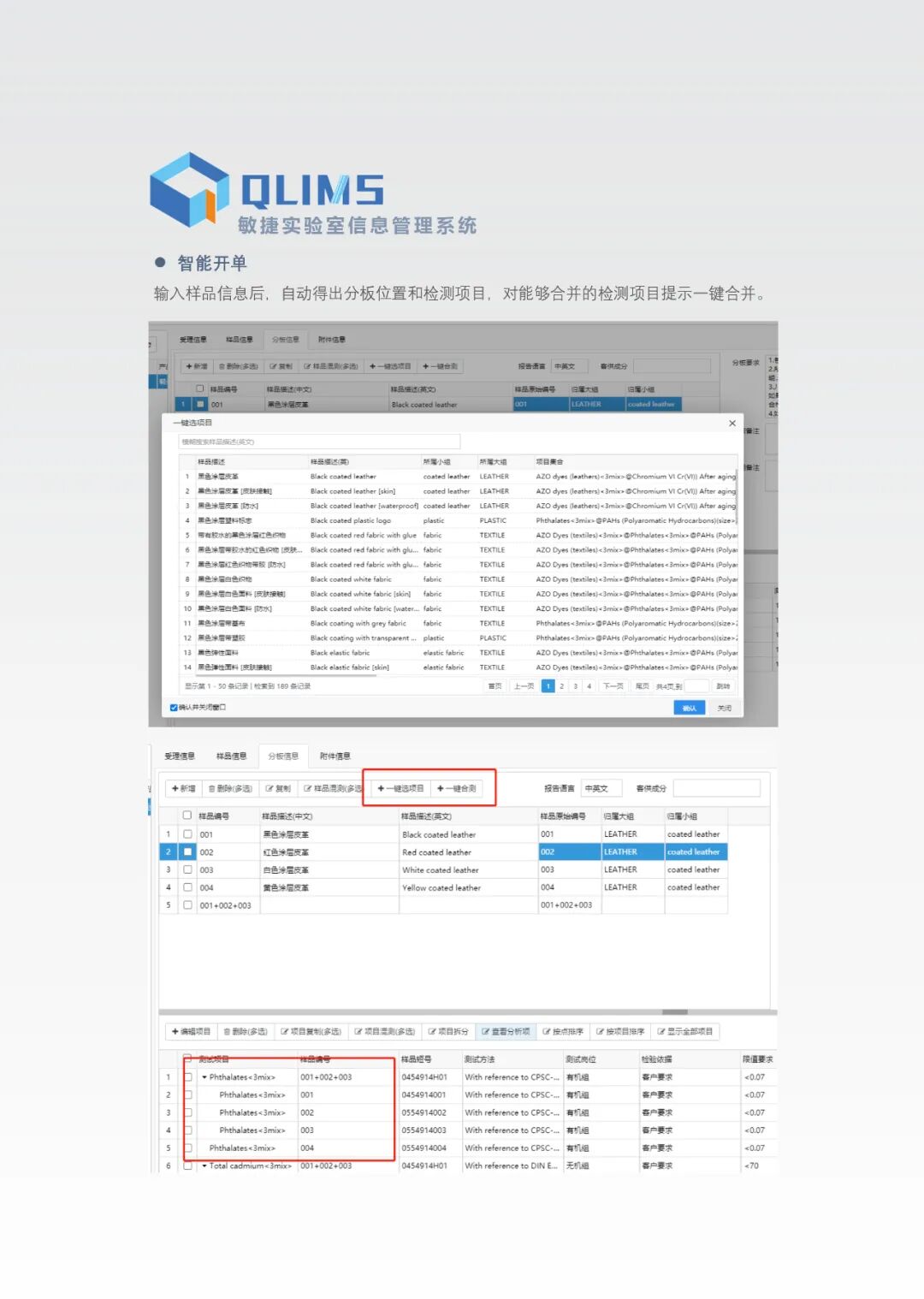This screenshot has height=1299, width=924.
Task: Click the 关闭 button in dialog
Action: (725, 708)
